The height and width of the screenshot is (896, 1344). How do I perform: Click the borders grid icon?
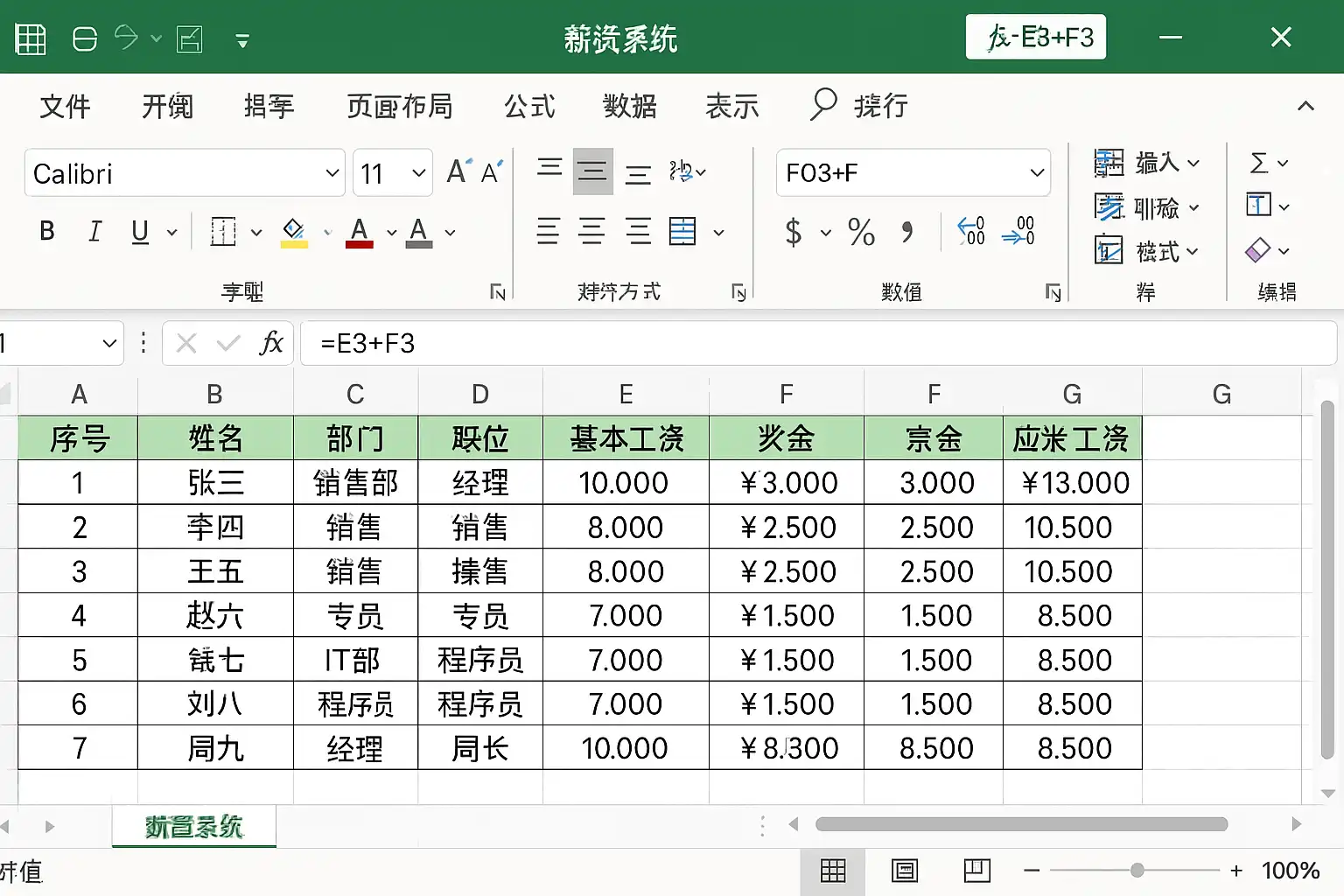click(223, 232)
